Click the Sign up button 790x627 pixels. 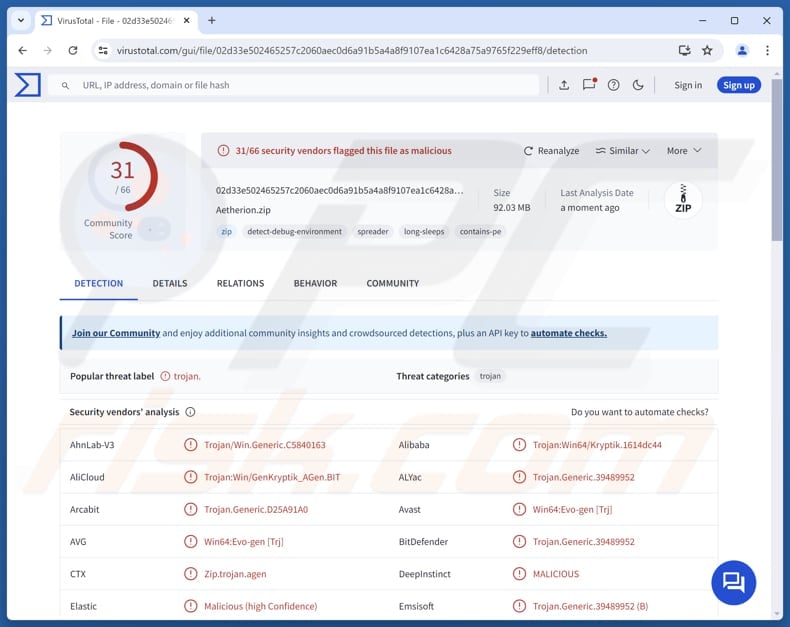click(738, 85)
